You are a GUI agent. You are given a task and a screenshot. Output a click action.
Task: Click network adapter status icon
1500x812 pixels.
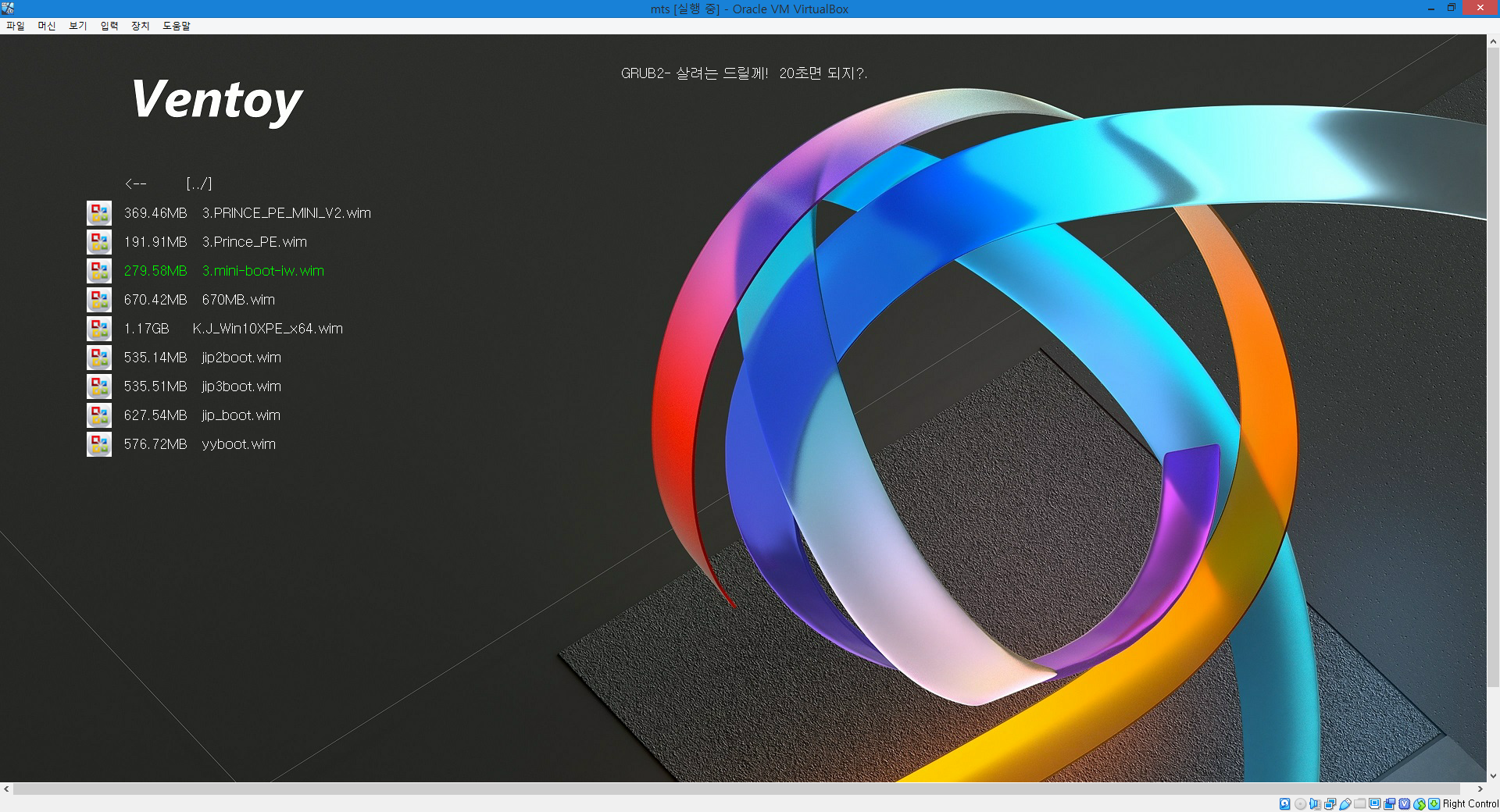point(1330,803)
